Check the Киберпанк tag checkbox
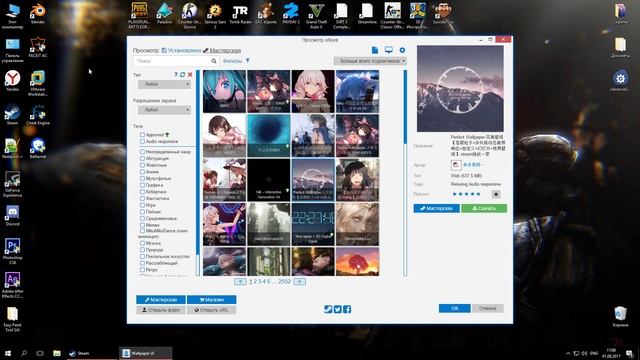This screenshot has height=360, width=640. point(142,191)
